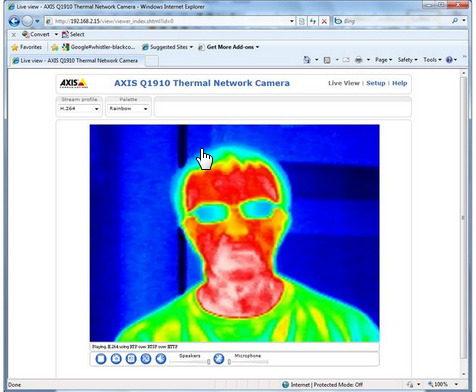Open the Tools menu
The width and height of the screenshot is (476, 392).
point(432,60)
